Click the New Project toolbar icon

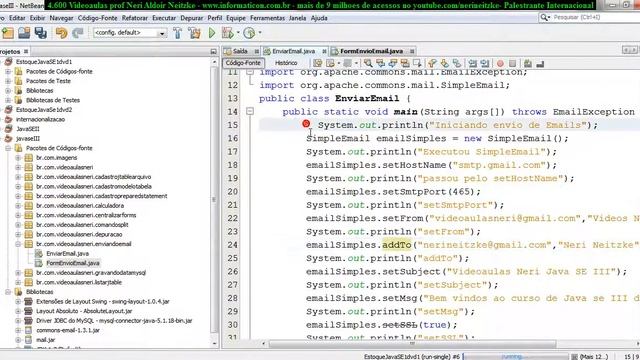(8, 33)
